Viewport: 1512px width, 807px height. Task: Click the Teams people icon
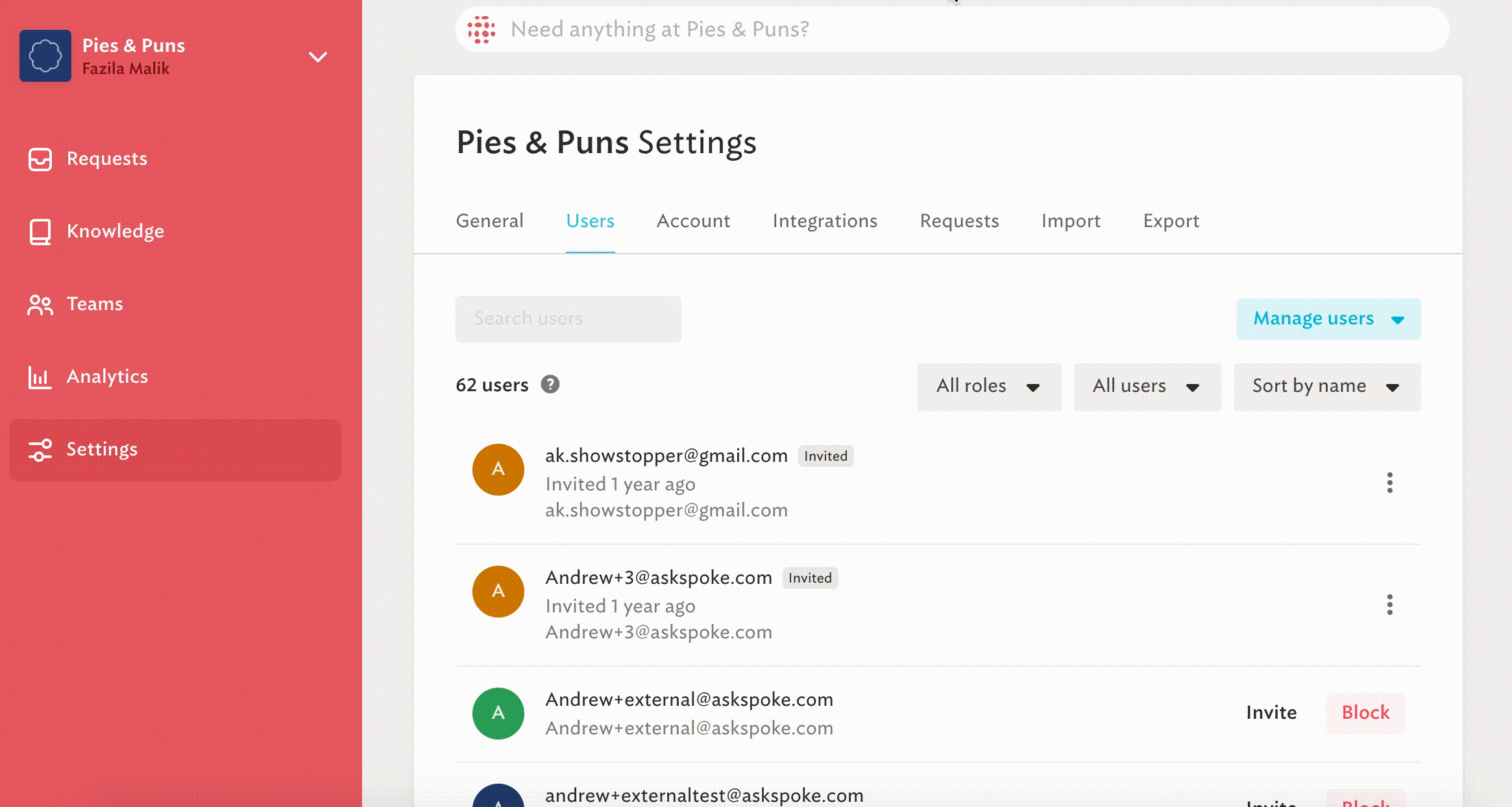(40, 304)
